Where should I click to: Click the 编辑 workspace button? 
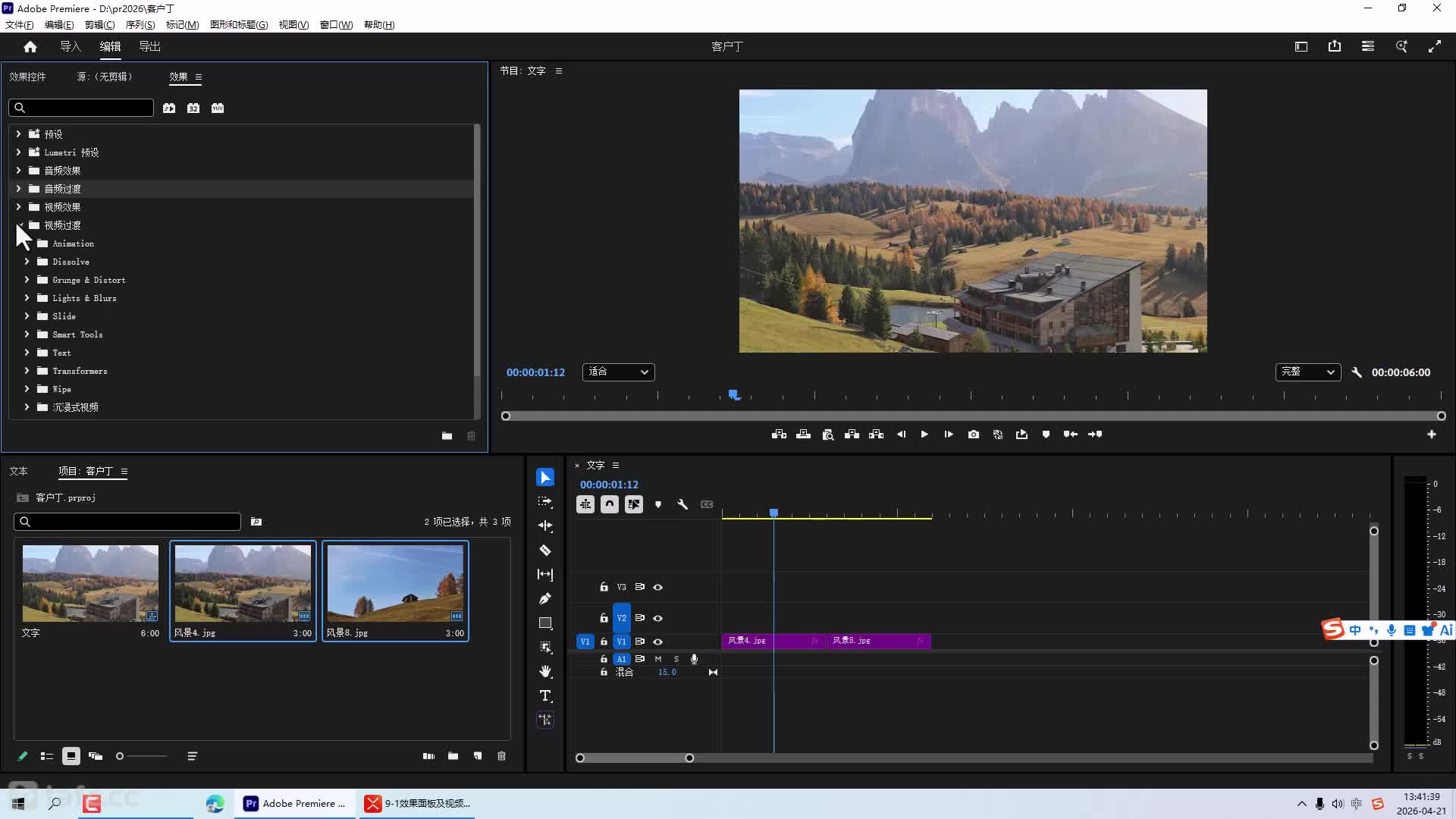tap(110, 46)
